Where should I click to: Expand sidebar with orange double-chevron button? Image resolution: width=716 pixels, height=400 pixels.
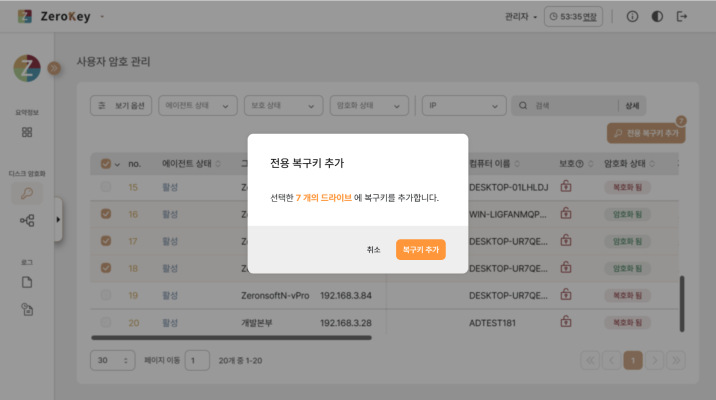54,68
